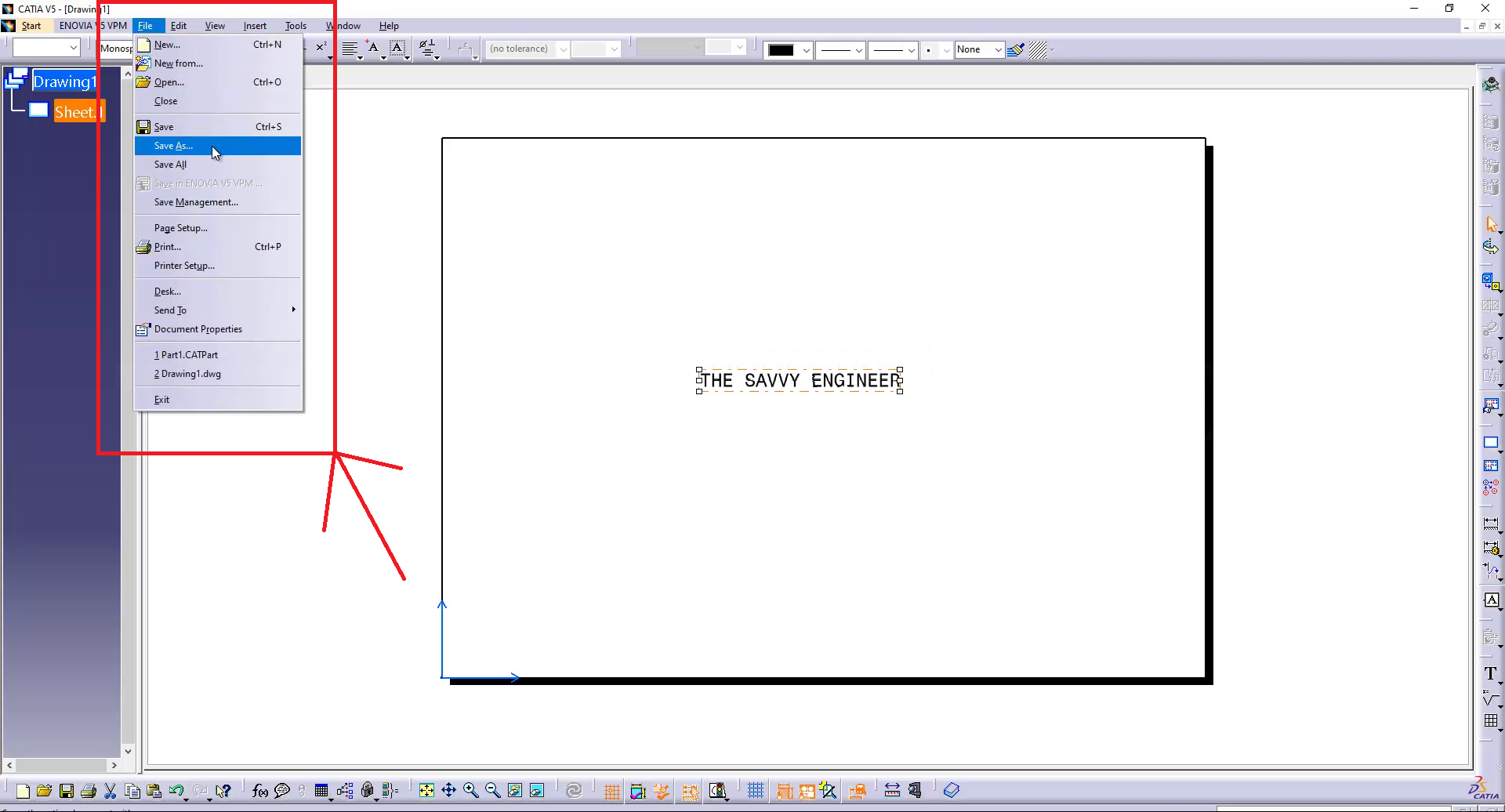The image size is (1505, 812).
Task: Toggle superscript text formatting
Action: pyautogui.click(x=321, y=48)
